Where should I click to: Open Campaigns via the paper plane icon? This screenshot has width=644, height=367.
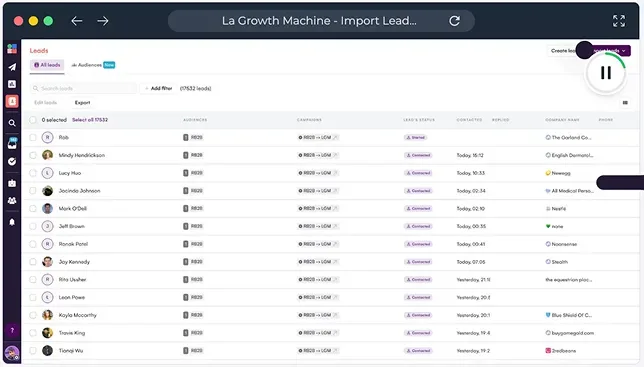[x=12, y=67]
